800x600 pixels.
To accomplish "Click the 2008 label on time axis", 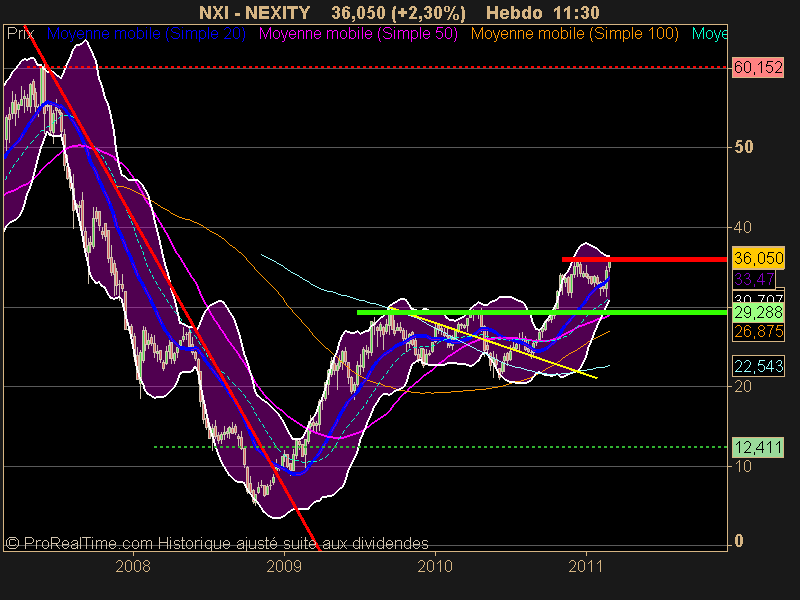I will pyautogui.click(x=133, y=566).
